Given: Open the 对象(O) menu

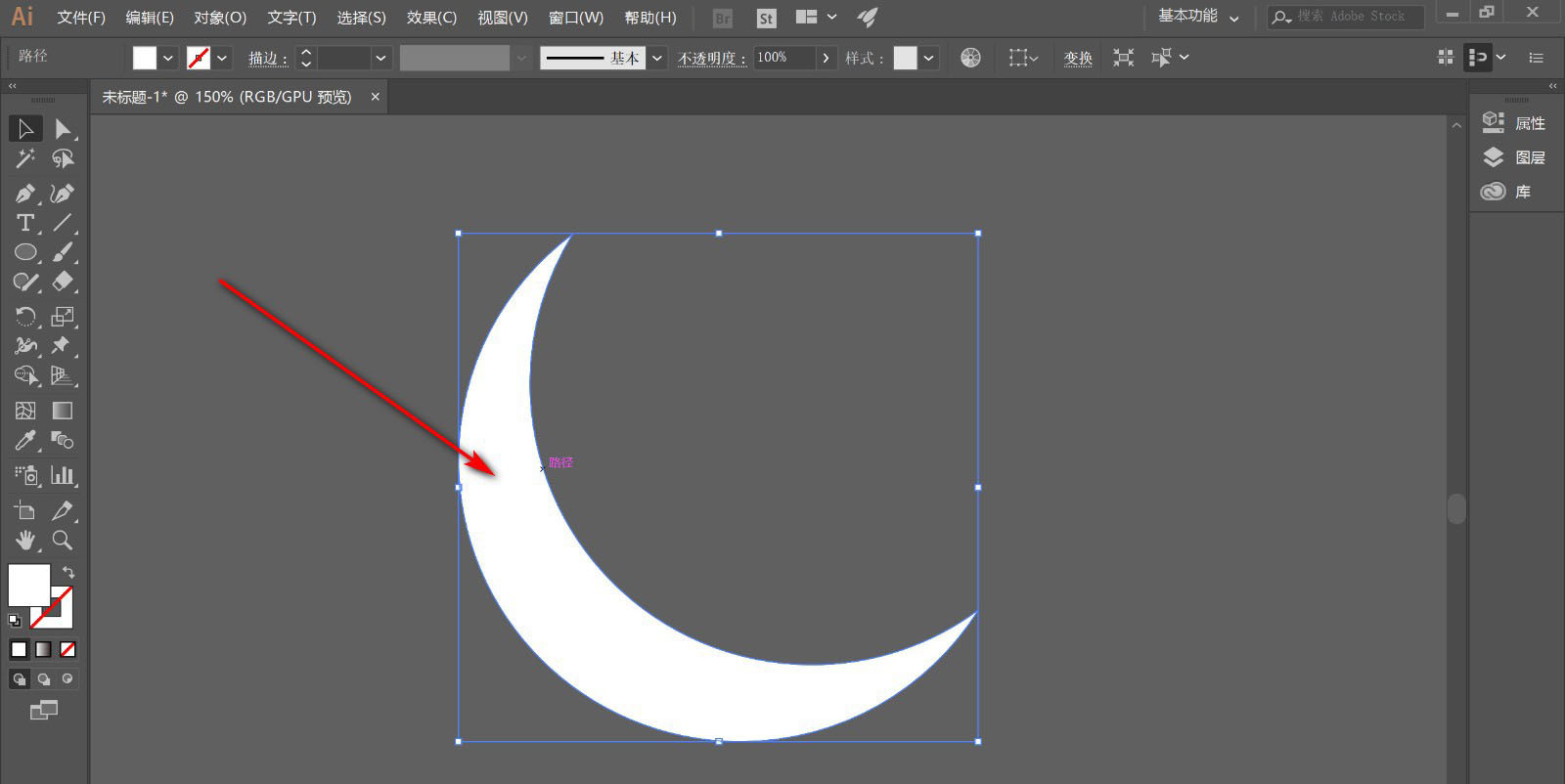Looking at the screenshot, I should tap(220, 18).
